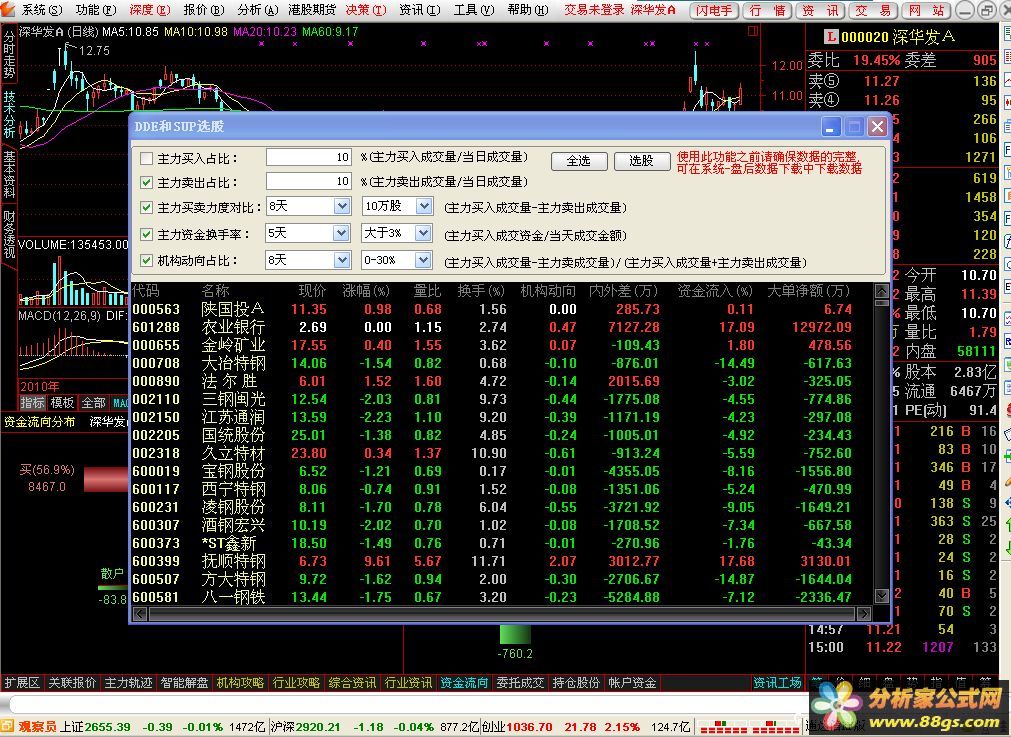Open the 关联报价 bottom tab
This screenshot has height=737, width=1011.
click(x=72, y=682)
